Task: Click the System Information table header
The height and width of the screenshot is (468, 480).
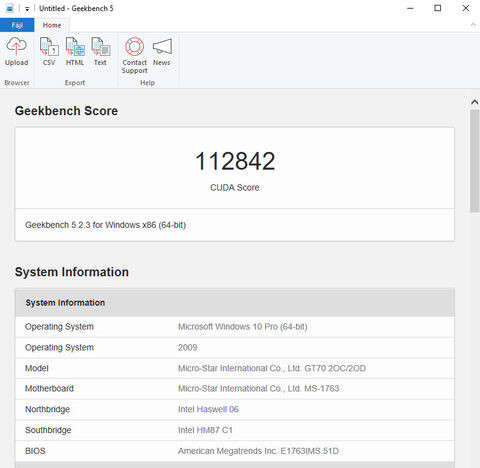Action: pos(235,303)
